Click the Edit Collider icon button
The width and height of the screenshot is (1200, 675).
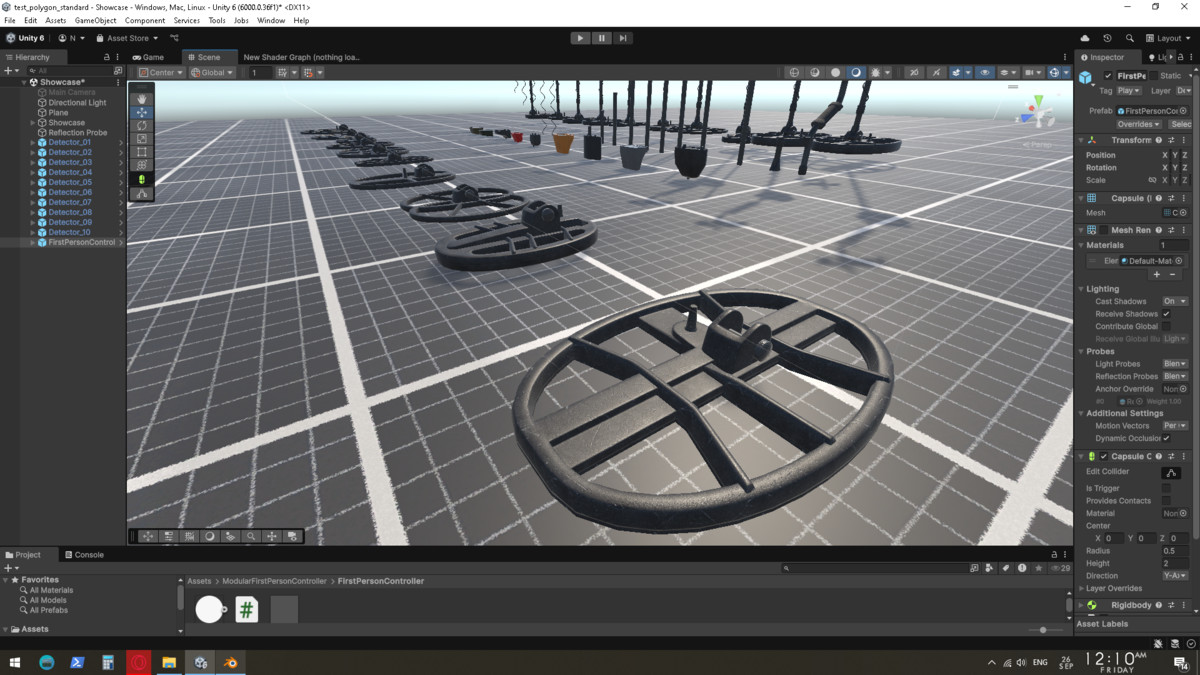pyautogui.click(x=1171, y=472)
